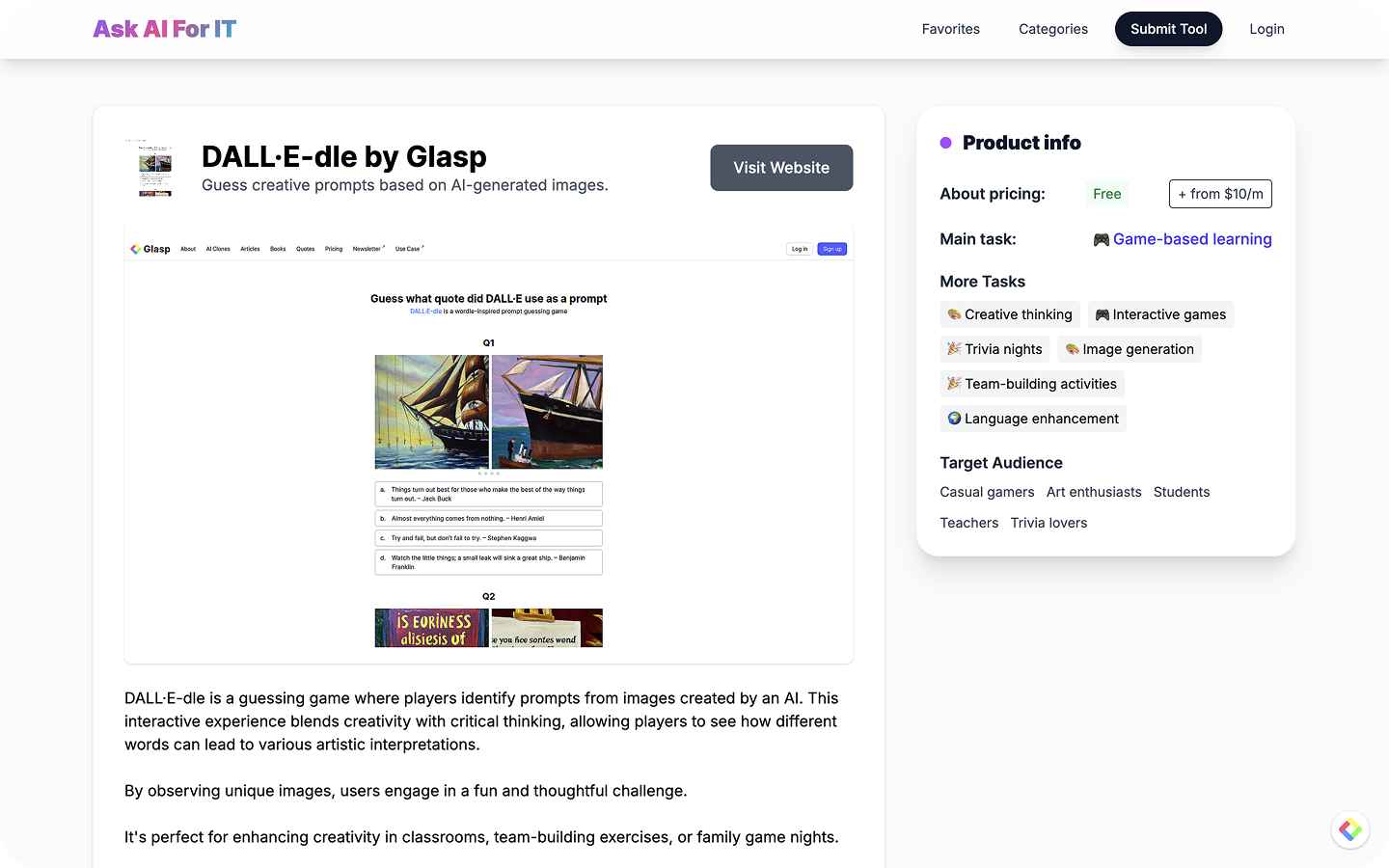Open the Login page
The image size is (1389, 868).
pos(1266,29)
